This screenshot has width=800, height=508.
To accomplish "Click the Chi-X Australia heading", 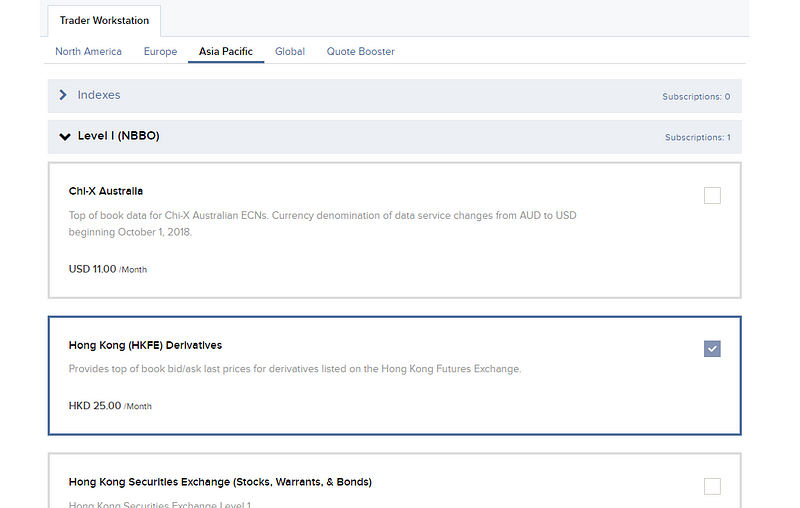I will coord(106,191).
